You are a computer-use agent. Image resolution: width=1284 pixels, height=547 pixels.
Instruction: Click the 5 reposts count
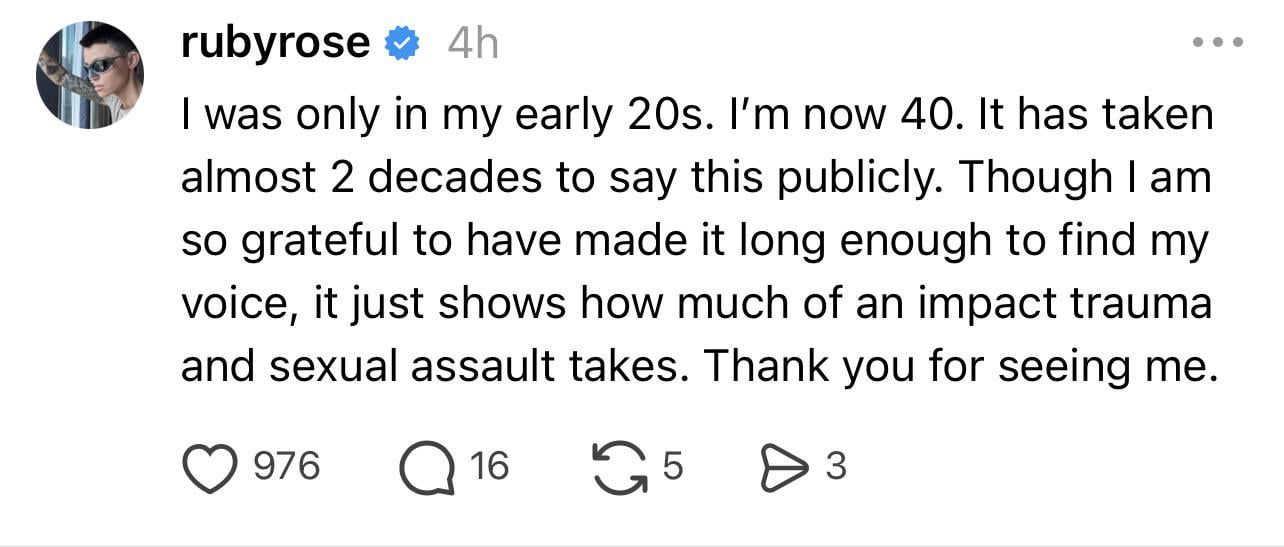[672, 466]
